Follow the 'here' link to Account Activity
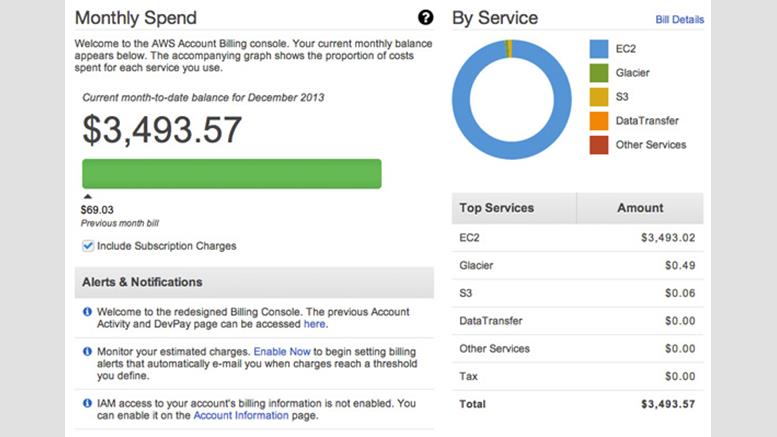777x437 pixels. [315, 324]
